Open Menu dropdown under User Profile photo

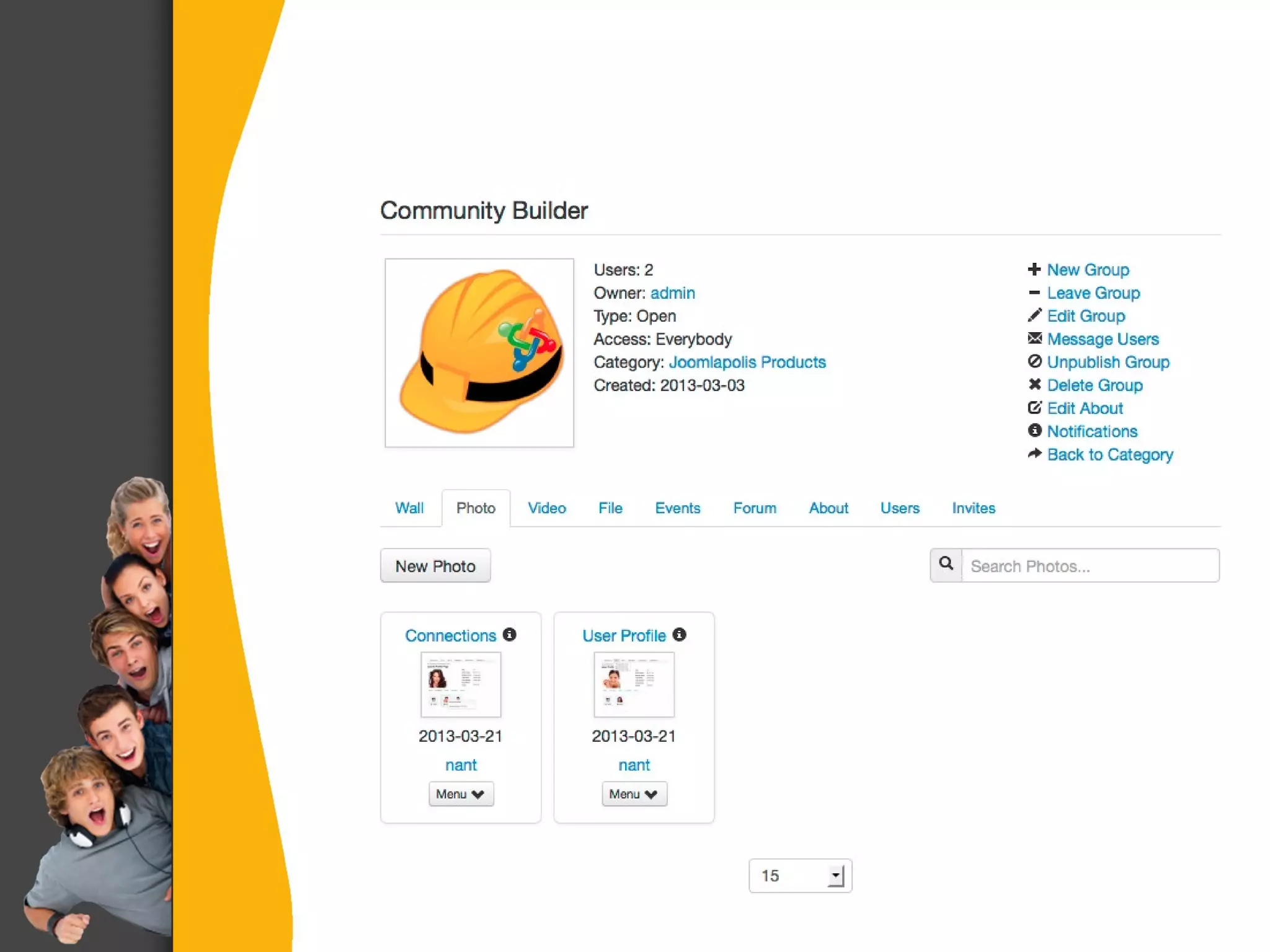tap(634, 794)
